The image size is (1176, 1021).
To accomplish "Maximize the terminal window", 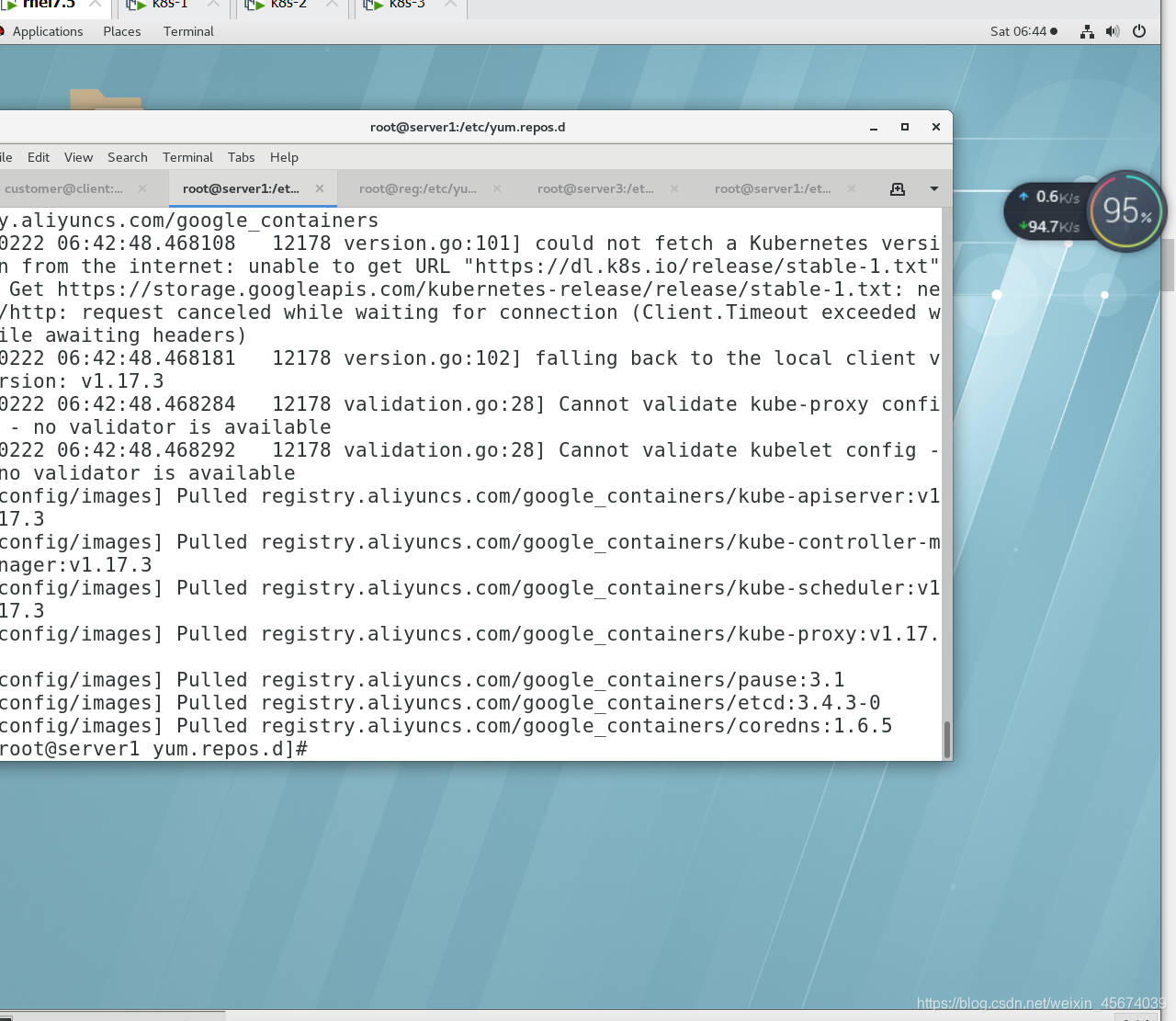I will pos(905,127).
